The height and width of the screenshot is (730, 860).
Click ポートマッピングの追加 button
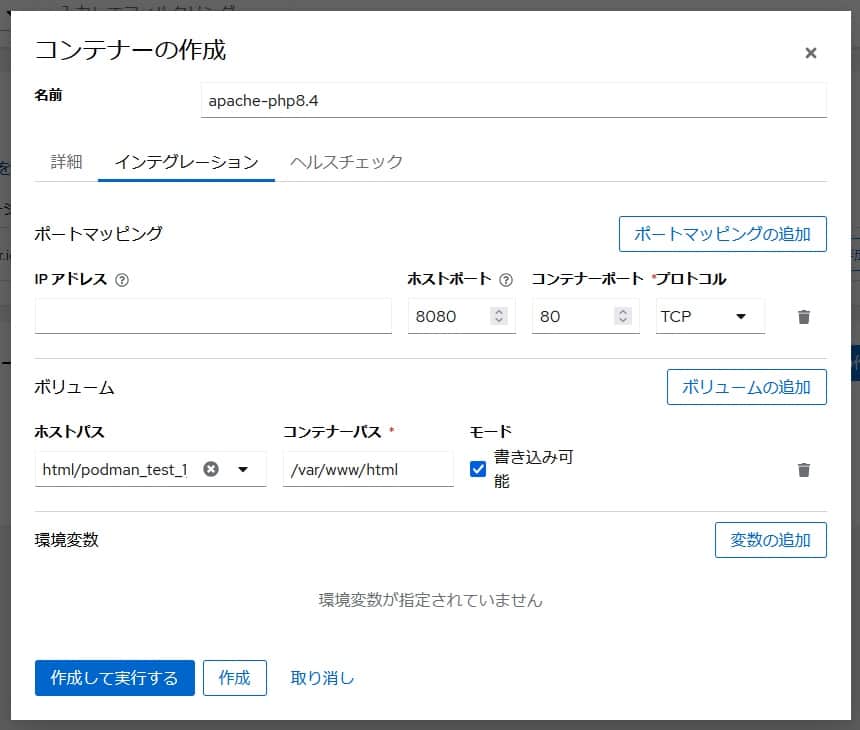click(x=722, y=234)
